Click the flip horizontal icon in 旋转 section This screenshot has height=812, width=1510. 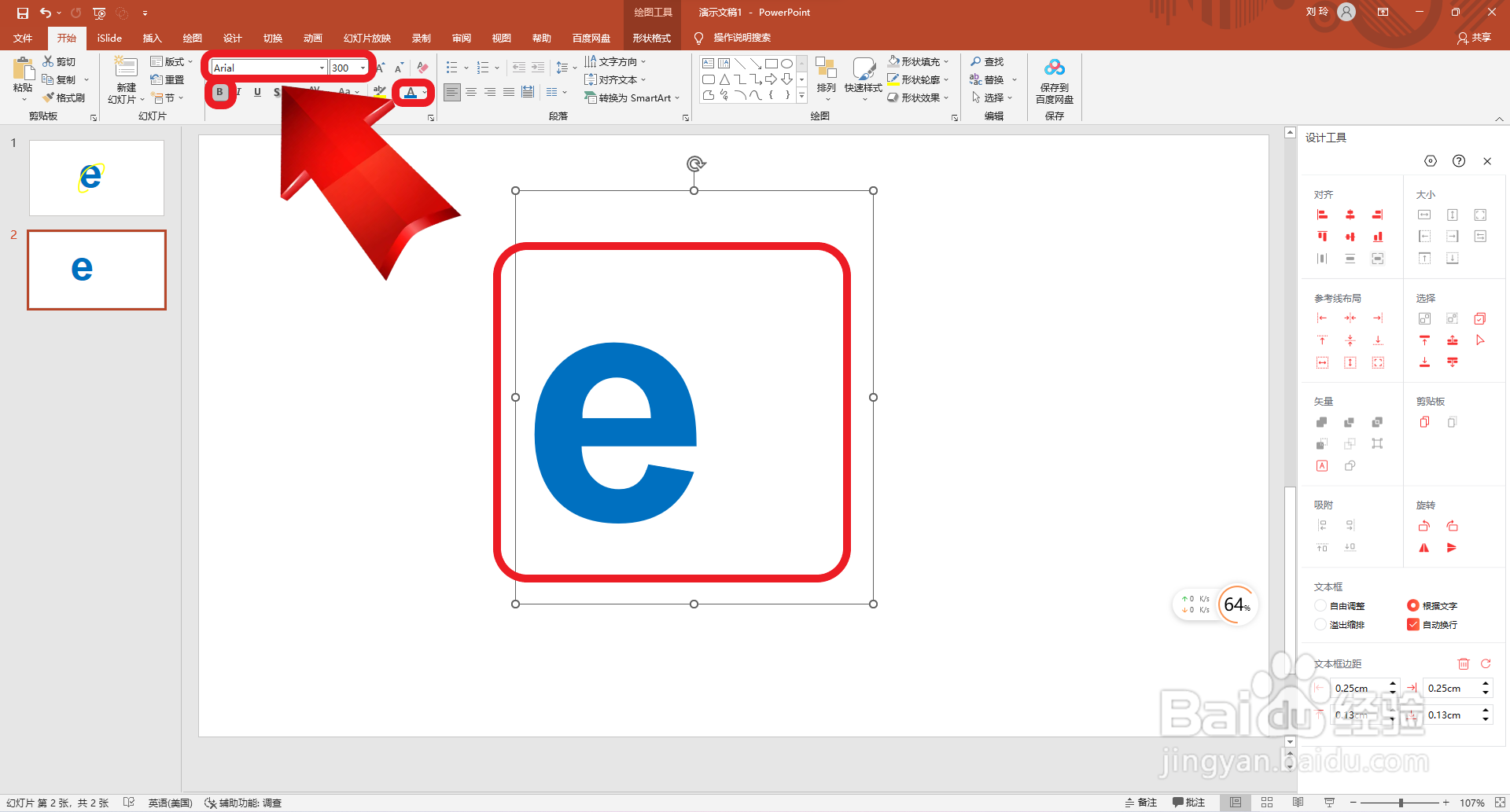pyautogui.click(x=1424, y=548)
